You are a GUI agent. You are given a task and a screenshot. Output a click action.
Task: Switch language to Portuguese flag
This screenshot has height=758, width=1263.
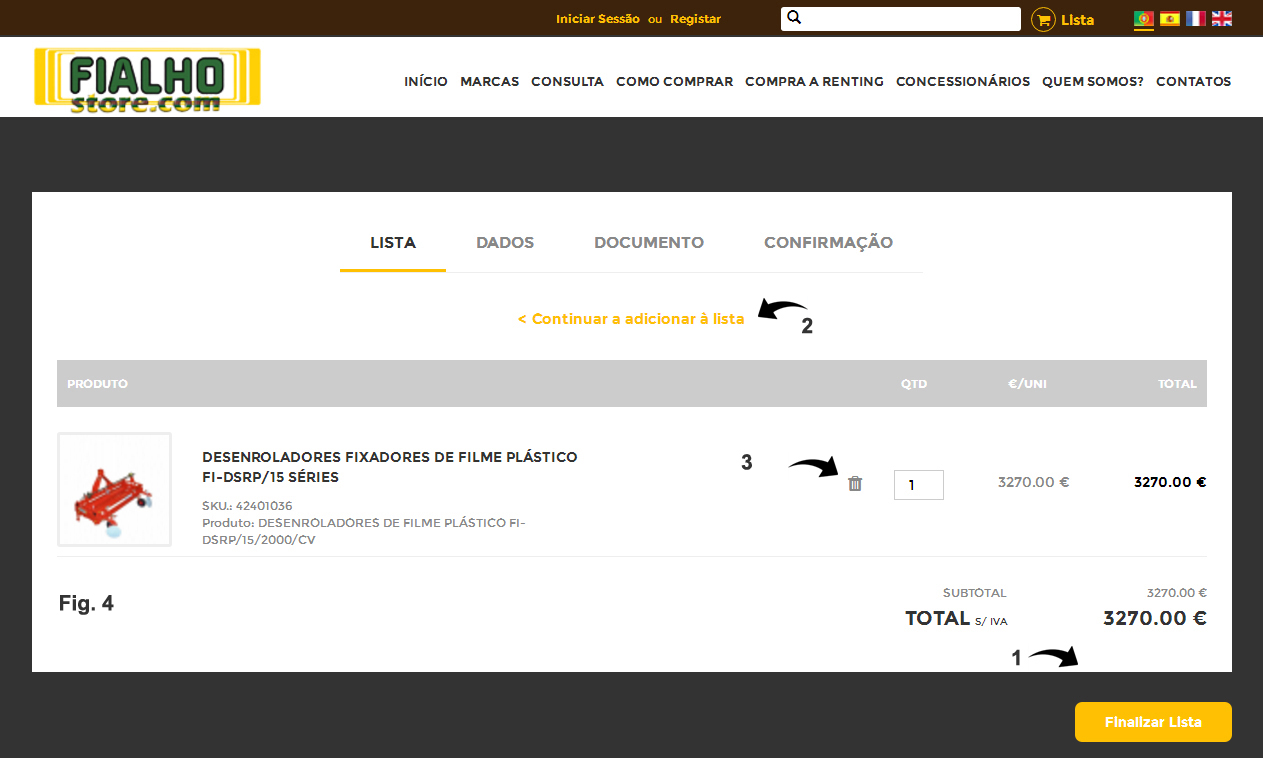(1143, 18)
